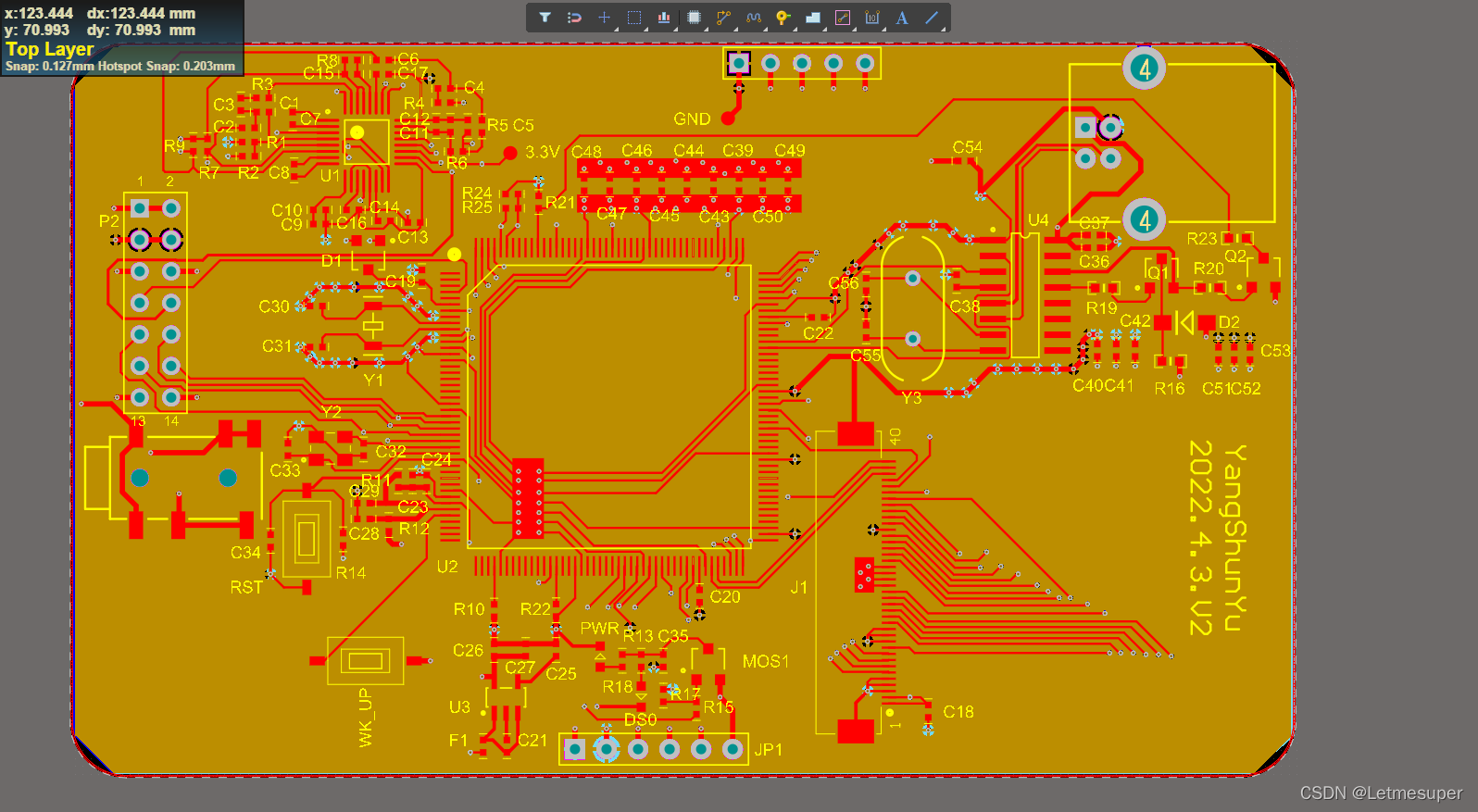Select the J1 connector designator
The height and width of the screenshot is (812, 1478).
799,587
